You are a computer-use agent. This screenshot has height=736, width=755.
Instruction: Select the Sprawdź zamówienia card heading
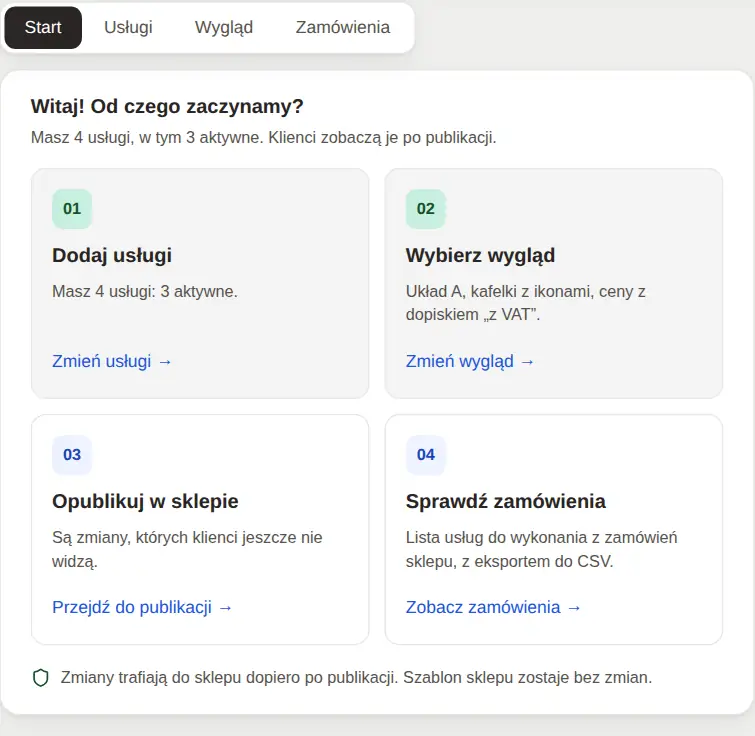[x=506, y=502]
